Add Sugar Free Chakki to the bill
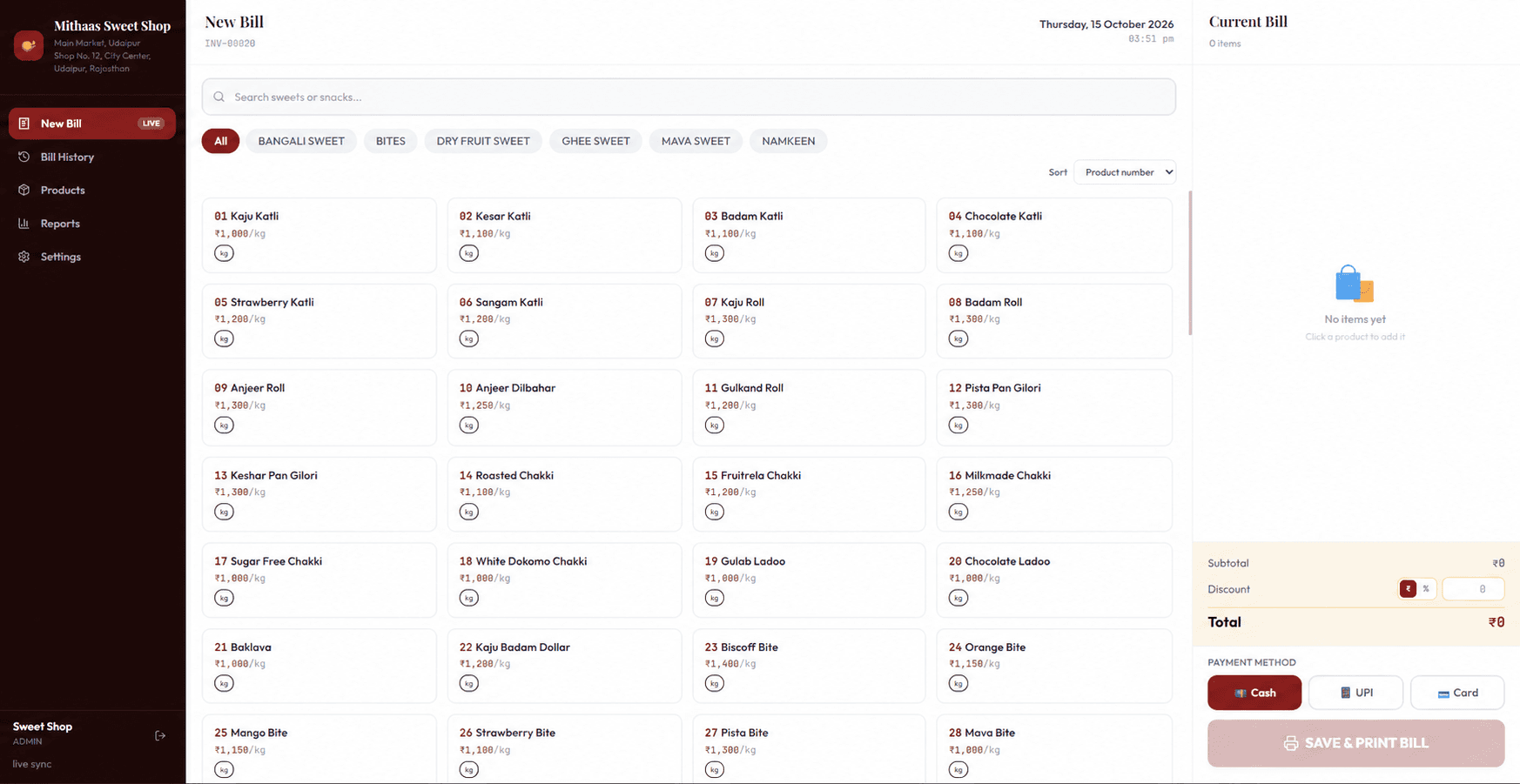The width and height of the screenshot is (1520, 784). (x=319, y=580)
